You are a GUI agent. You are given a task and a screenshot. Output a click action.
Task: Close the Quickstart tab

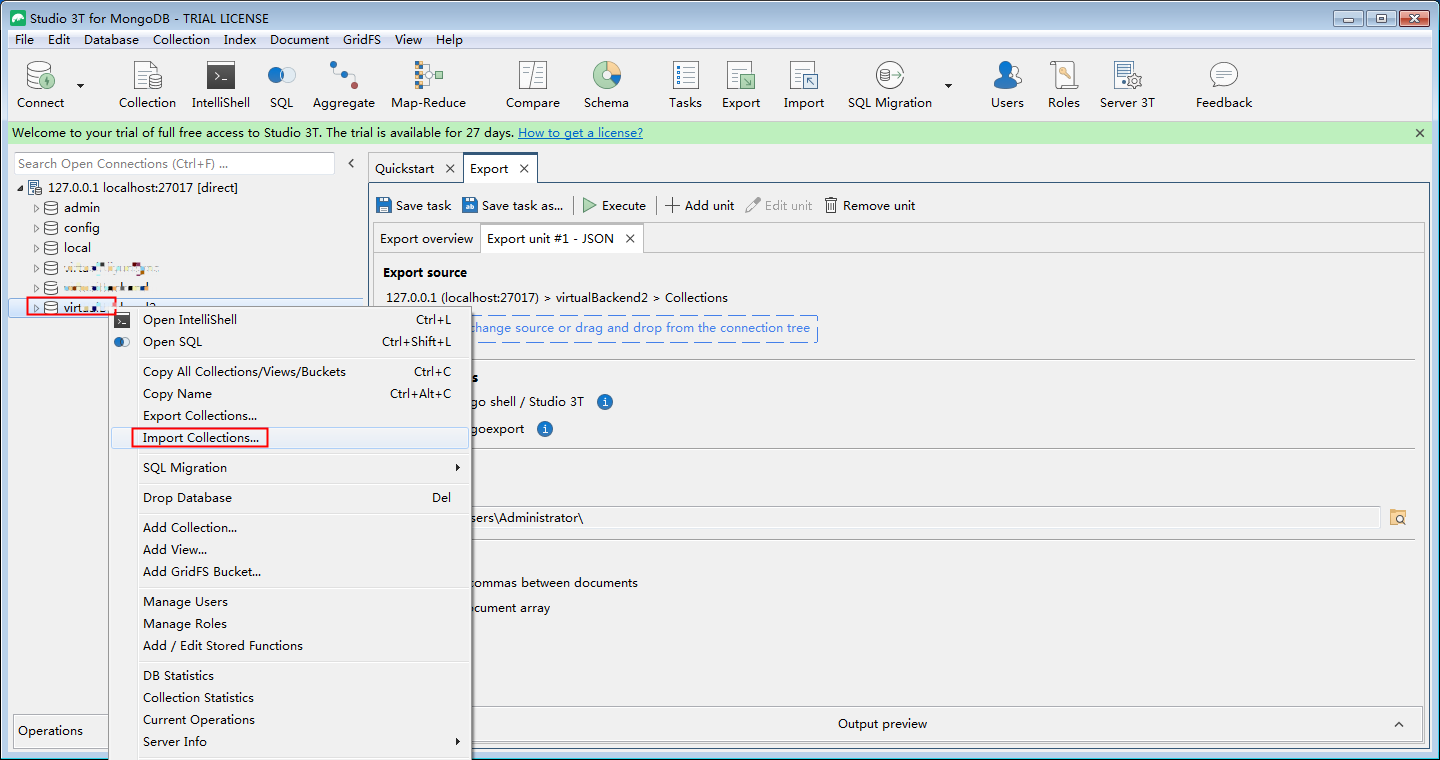click(x=450, y=169)
